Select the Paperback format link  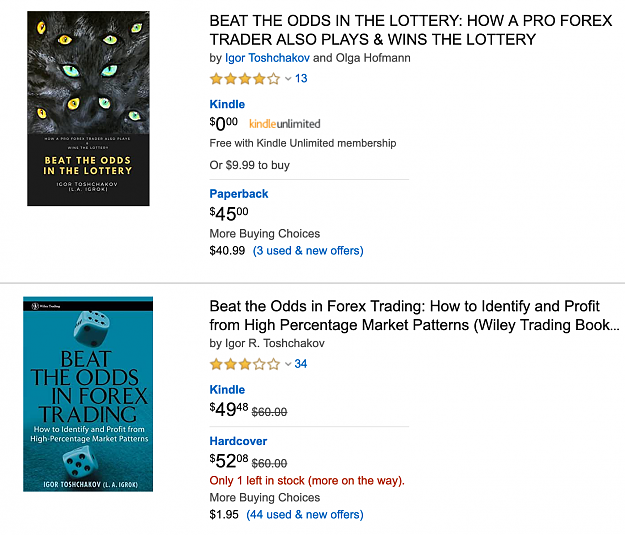pos(239,194)
